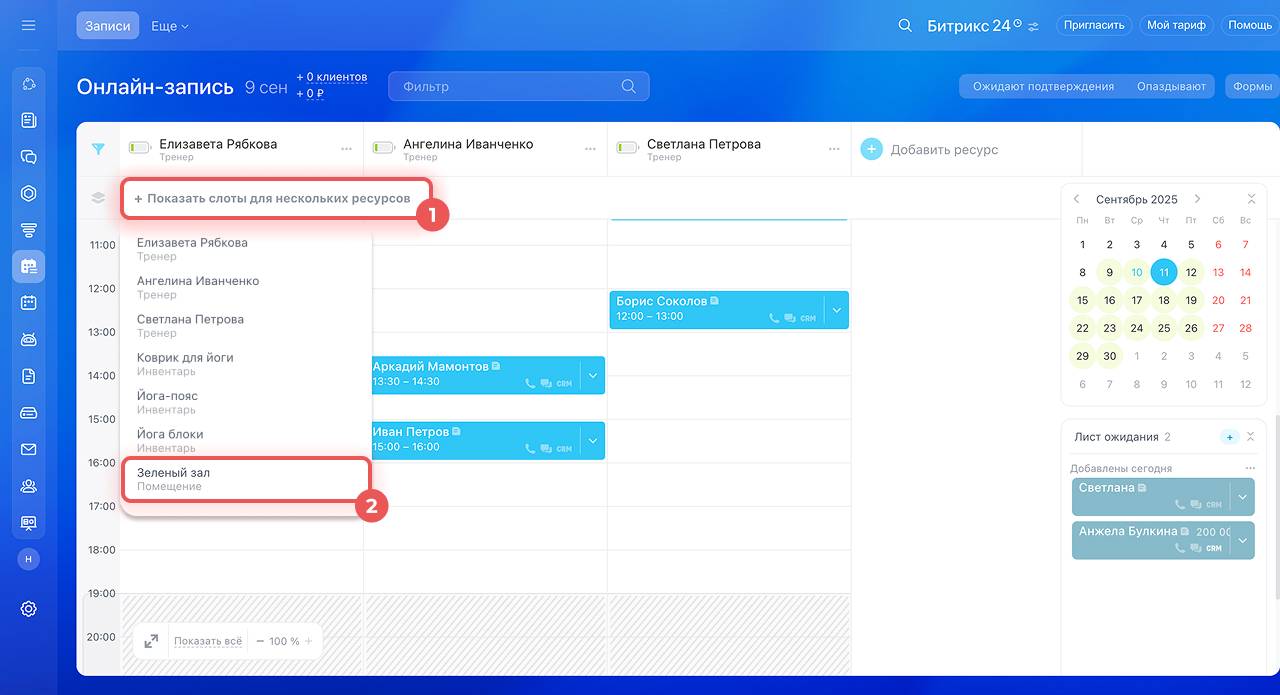Click the expand fullscreen arrows icon
Viewport: 1280px width, 695px height.
[x=151, y=641]
